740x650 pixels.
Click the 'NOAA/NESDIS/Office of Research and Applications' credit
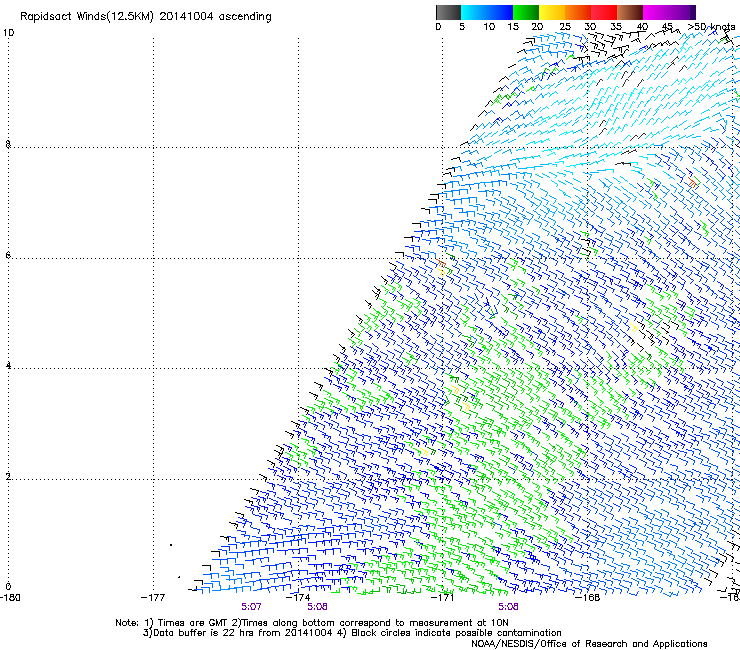coord(589,644)
